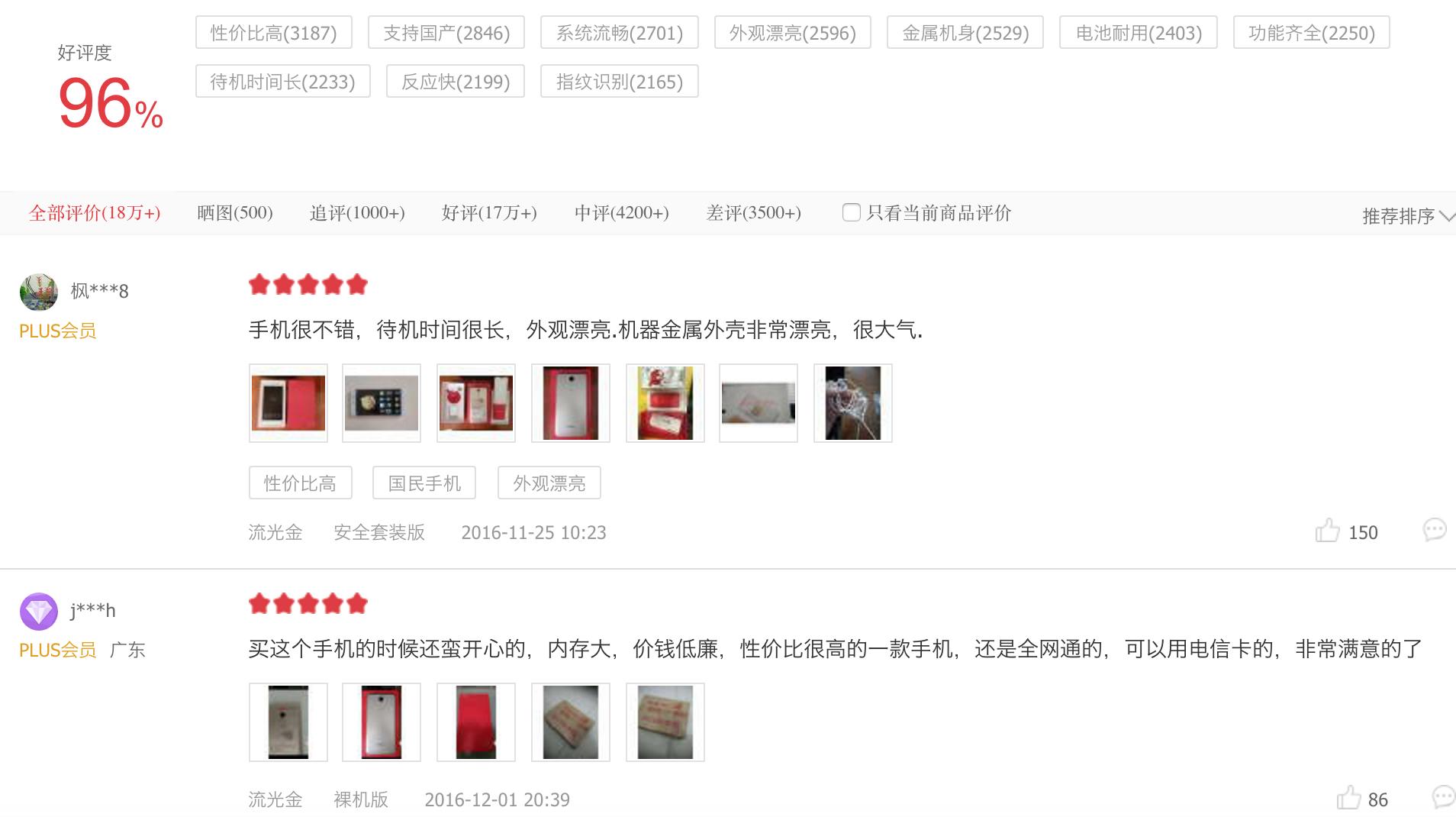
Task: Click 枫***8 user avatar
Action: click(38, 292)
